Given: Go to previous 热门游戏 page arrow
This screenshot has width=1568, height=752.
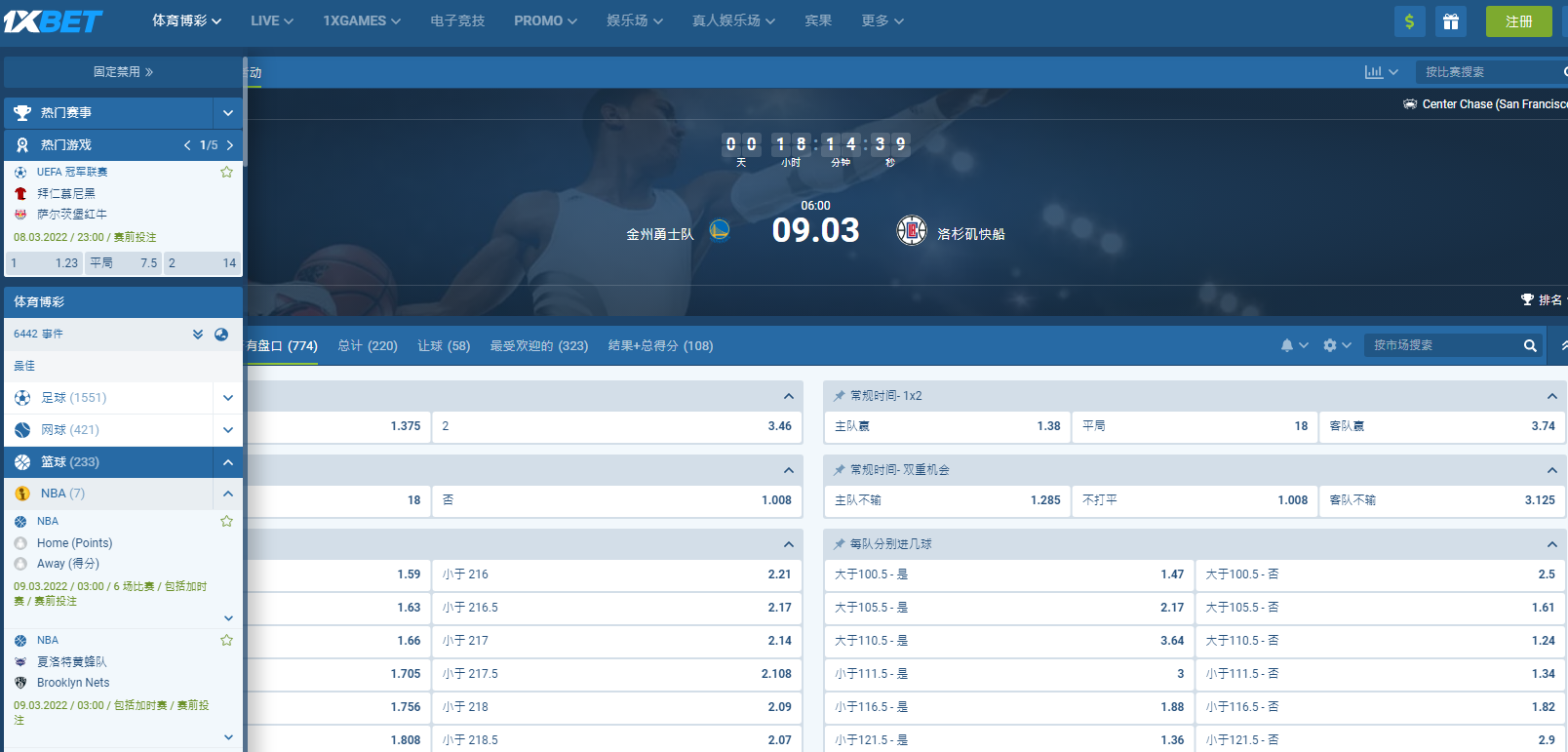Looking at the screenshot, I should click(187, 145).
